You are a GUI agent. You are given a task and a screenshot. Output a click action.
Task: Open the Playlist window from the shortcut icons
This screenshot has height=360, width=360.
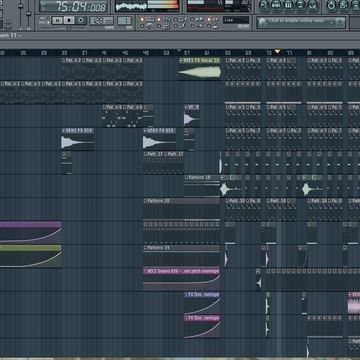pyautogui.click(x=264, y=5)
